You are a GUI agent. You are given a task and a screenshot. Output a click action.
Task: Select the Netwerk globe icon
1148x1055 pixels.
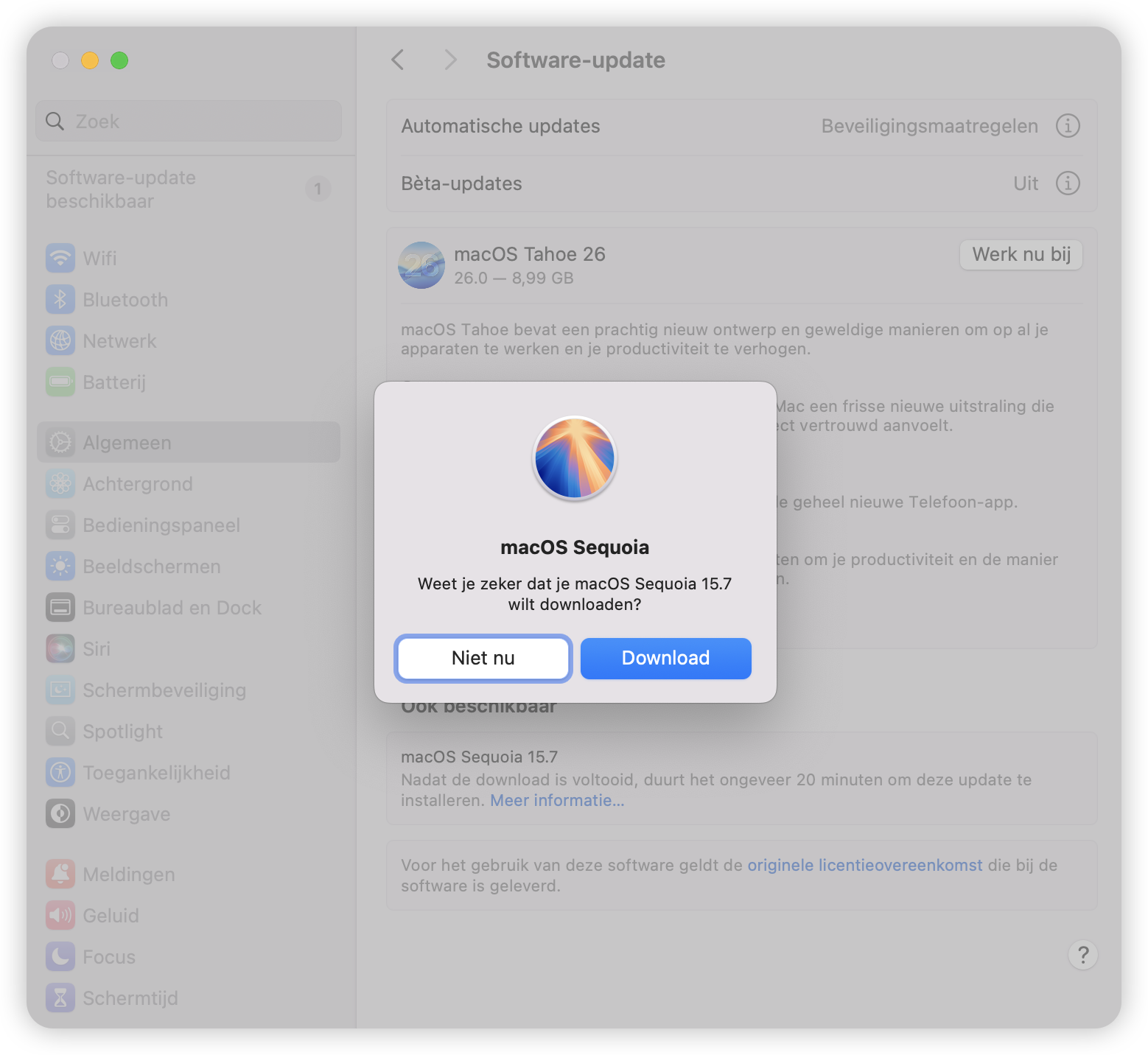pos(60,341)
